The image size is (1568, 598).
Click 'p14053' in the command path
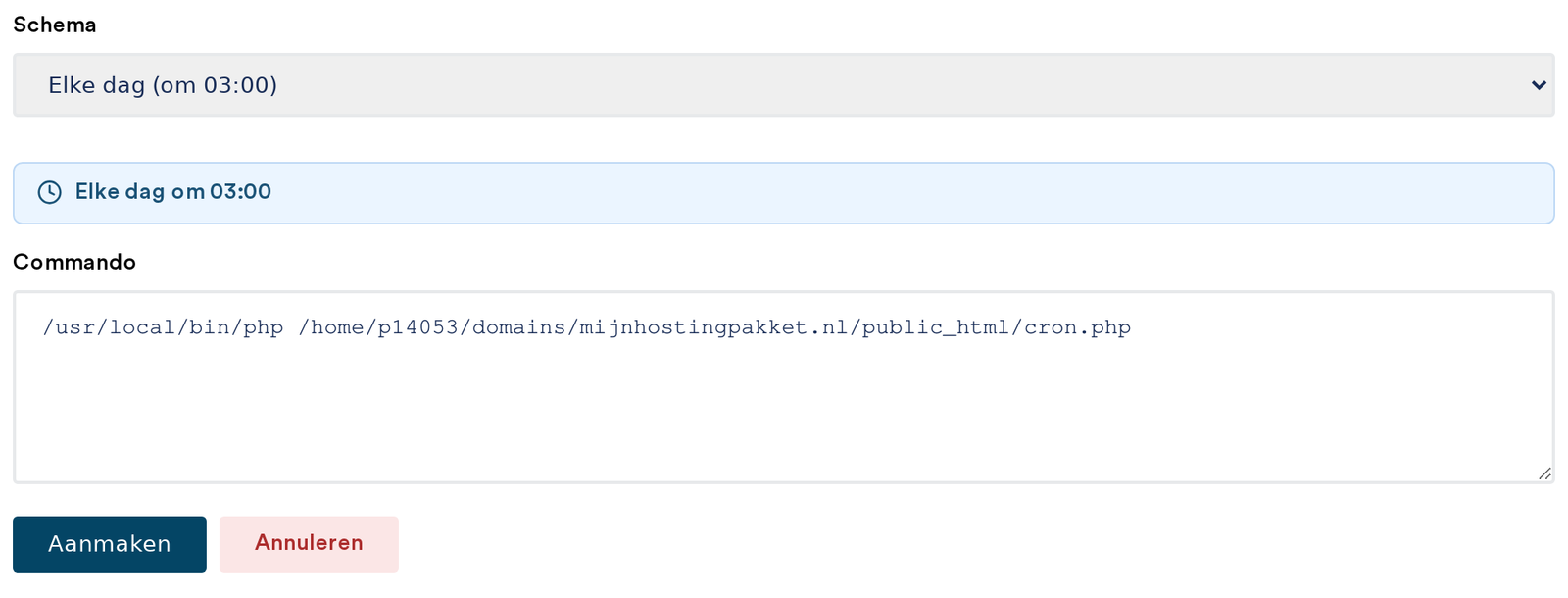(418, 327)
